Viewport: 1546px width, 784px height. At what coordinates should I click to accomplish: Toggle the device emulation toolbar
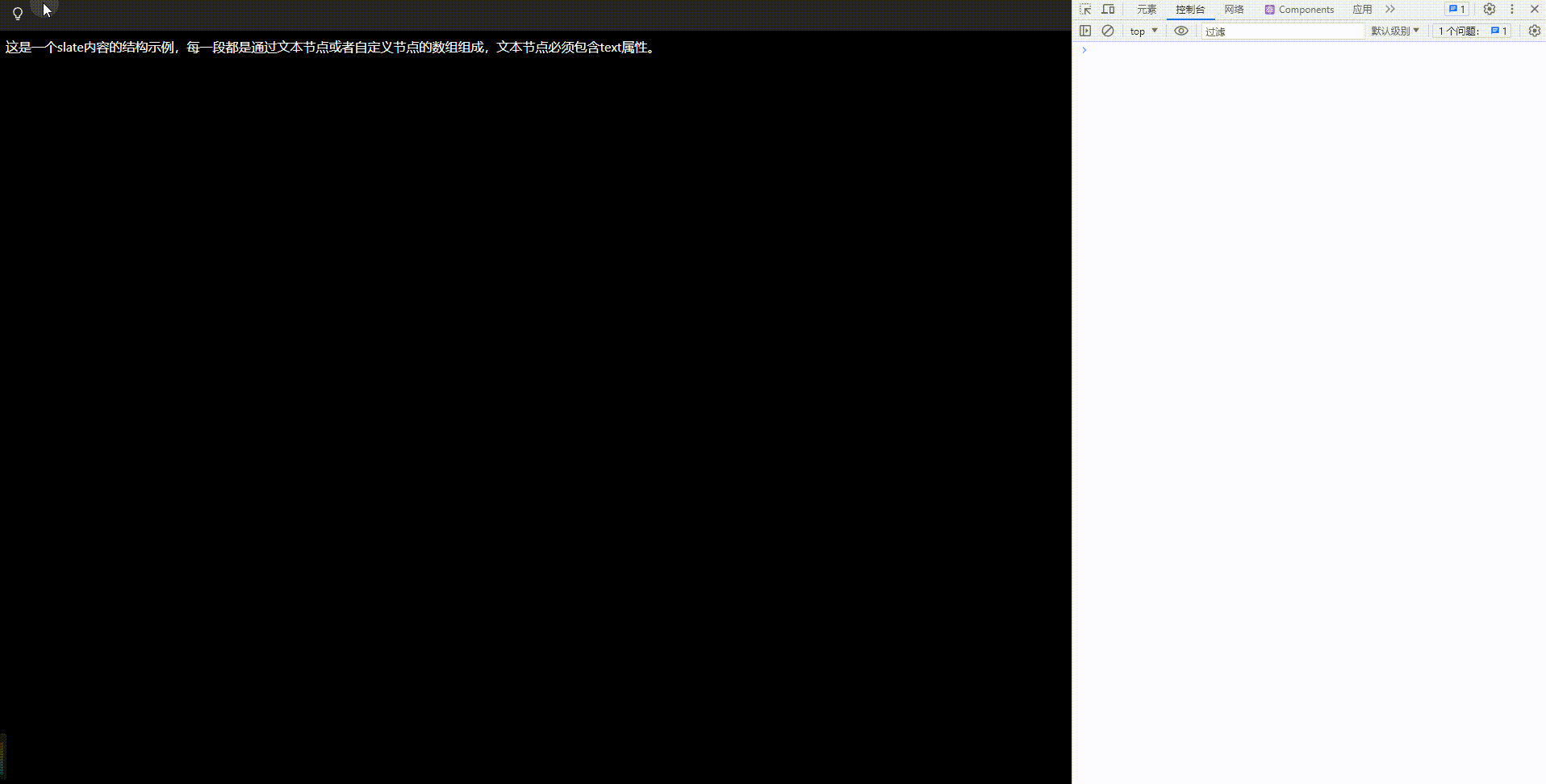point(1108,9)
